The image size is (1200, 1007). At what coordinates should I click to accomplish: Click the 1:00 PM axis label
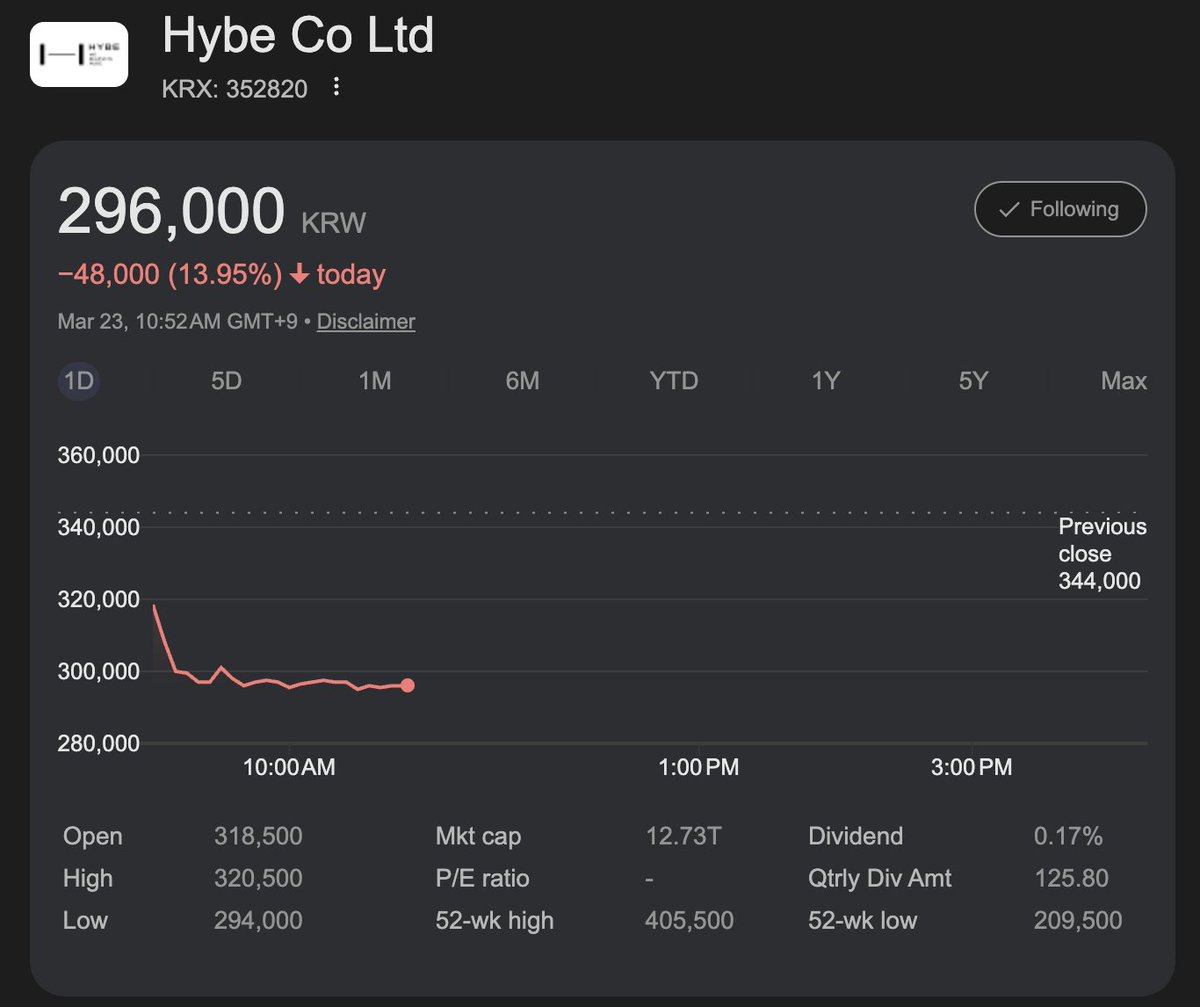(x=698, y=767)
